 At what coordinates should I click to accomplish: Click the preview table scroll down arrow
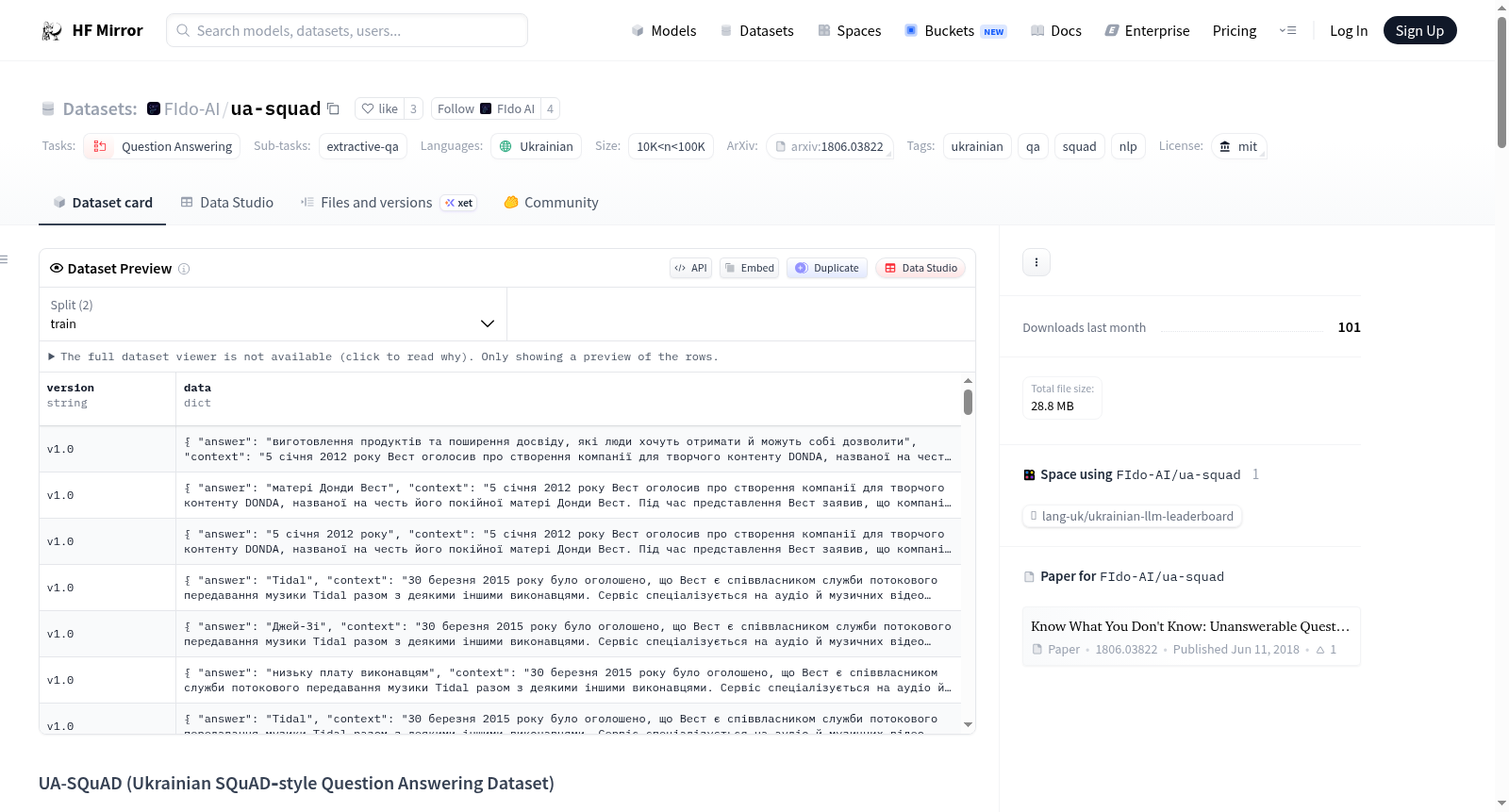tap(968, 725)
